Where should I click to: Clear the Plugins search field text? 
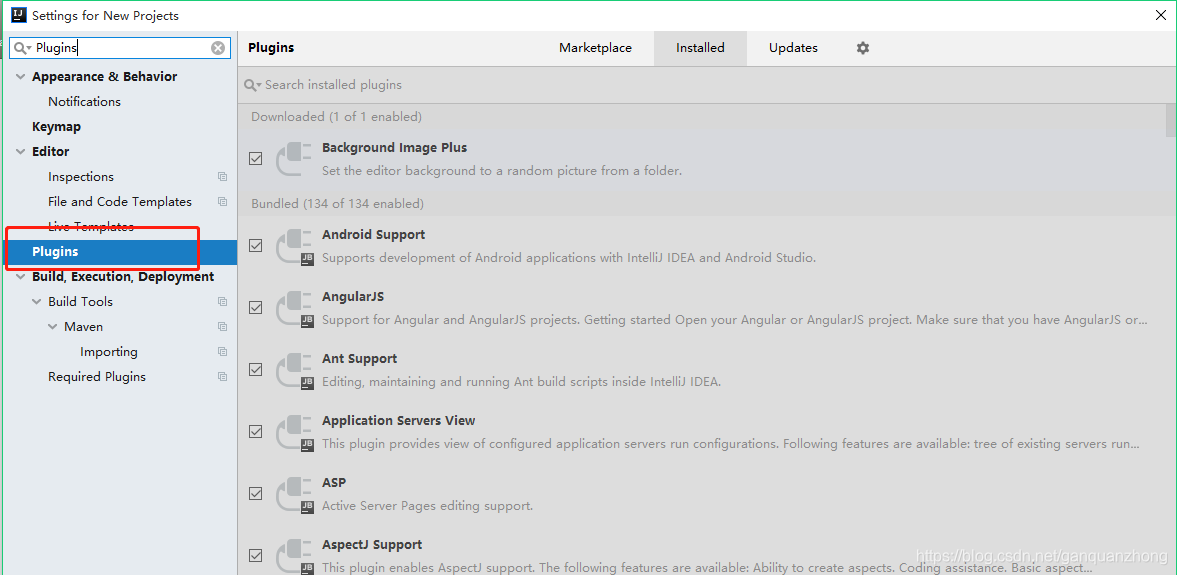pyautogui.click(x=218, y=48)
